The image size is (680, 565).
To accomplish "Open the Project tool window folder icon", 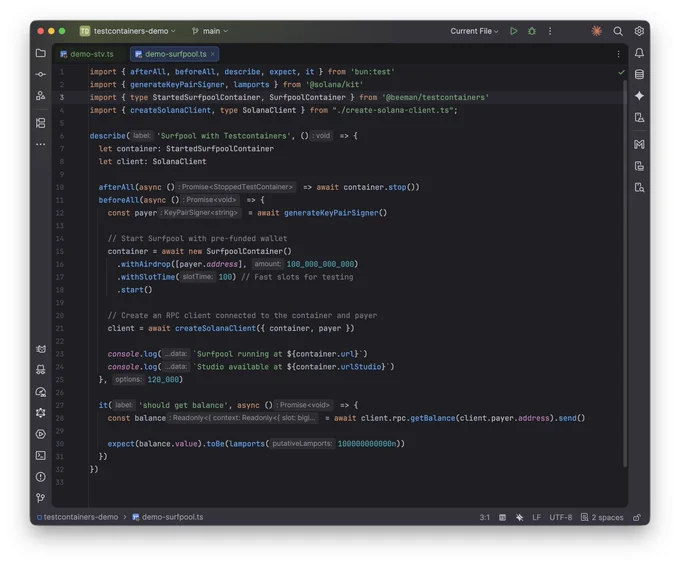I will [x=41, y=53].
